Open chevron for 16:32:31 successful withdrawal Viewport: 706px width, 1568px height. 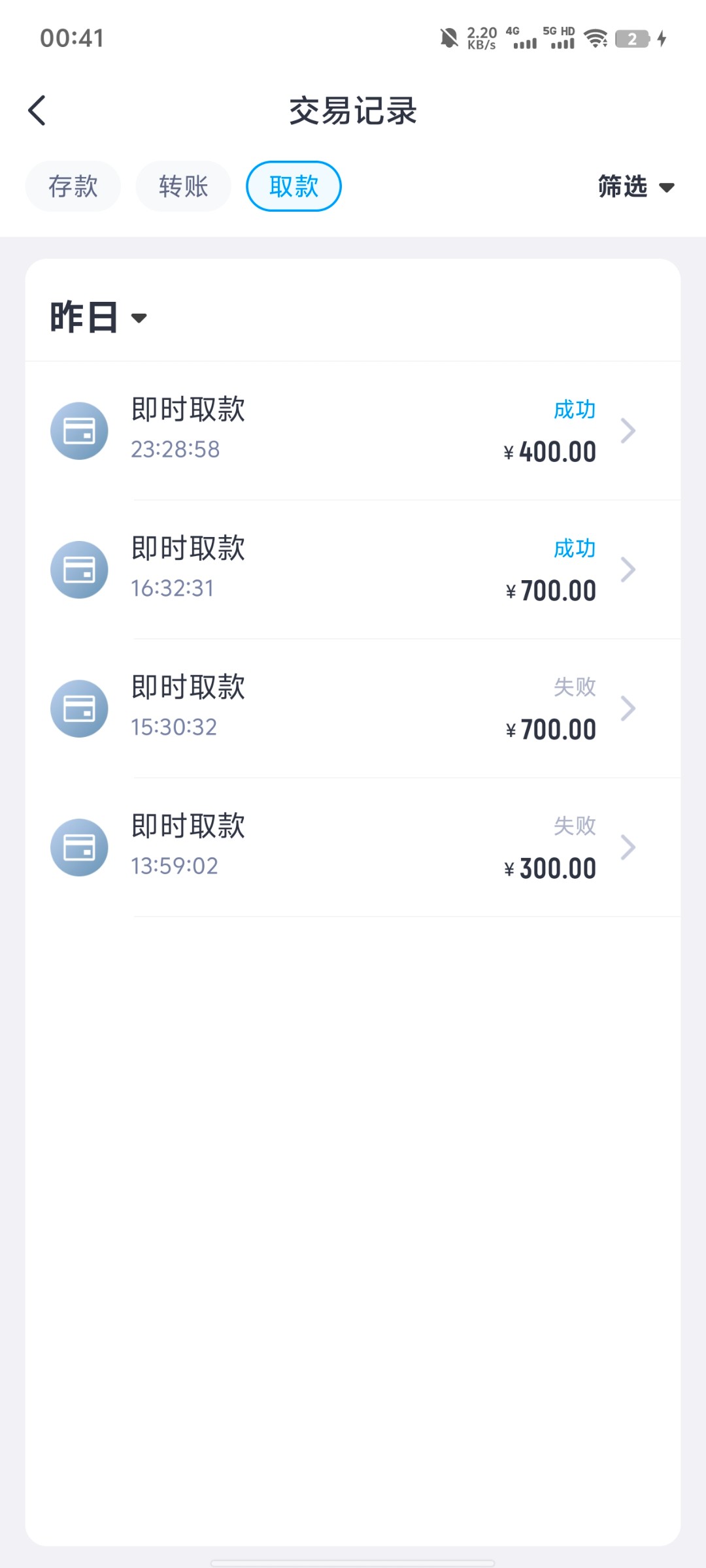pos(628,570)
